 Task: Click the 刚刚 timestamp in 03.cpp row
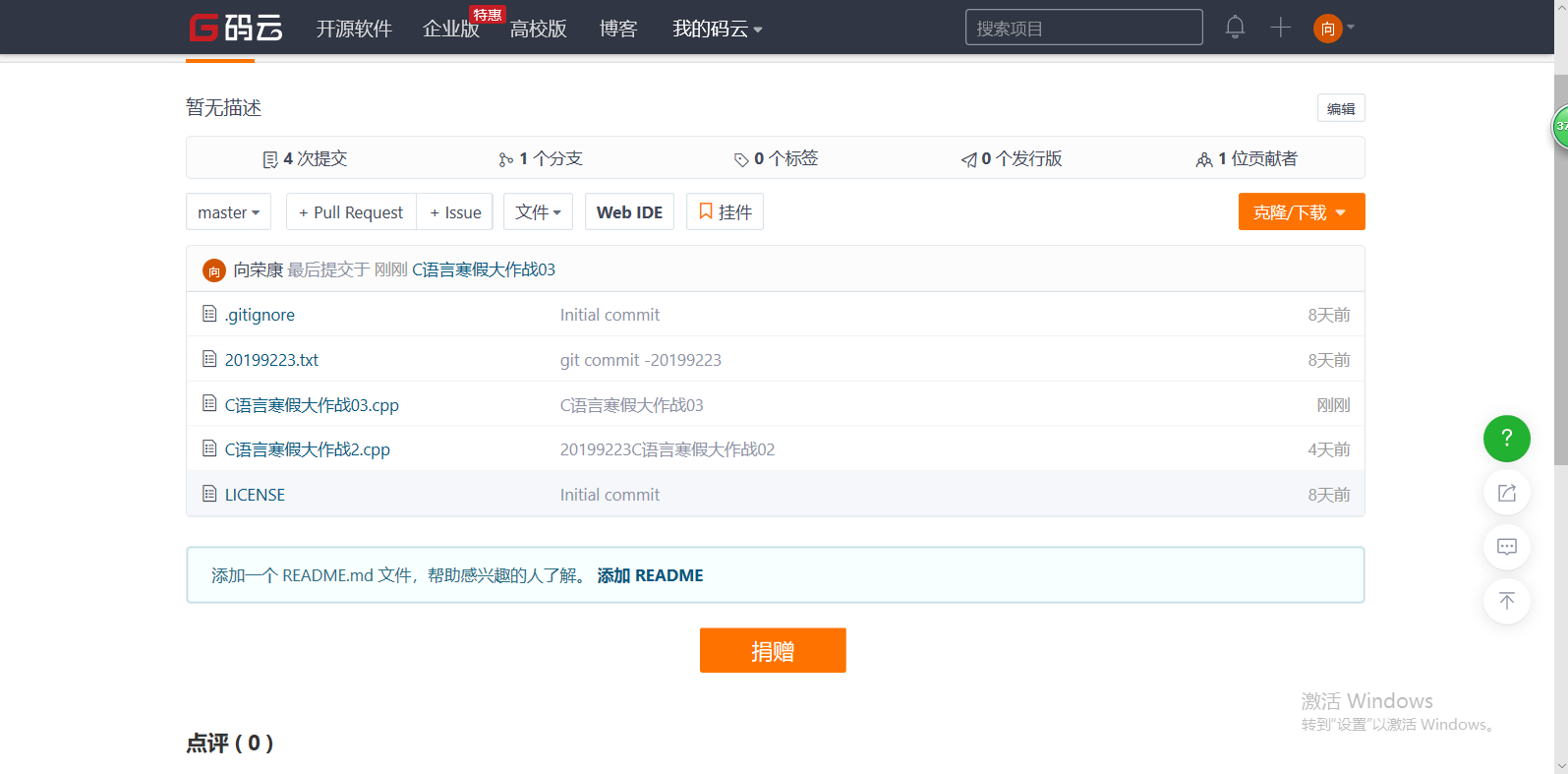pos(1333,405)
